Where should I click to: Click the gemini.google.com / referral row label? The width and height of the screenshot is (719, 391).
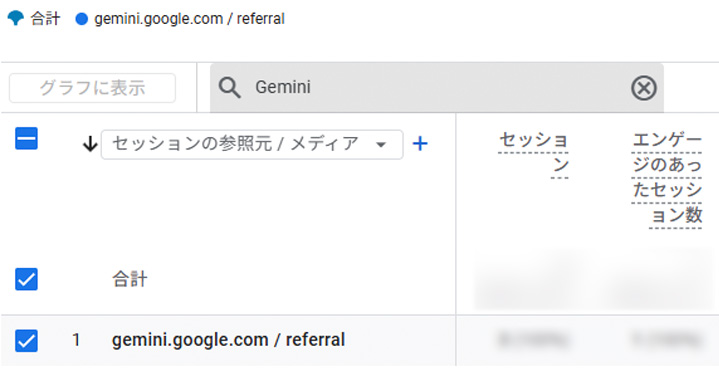tap(228, 340)
